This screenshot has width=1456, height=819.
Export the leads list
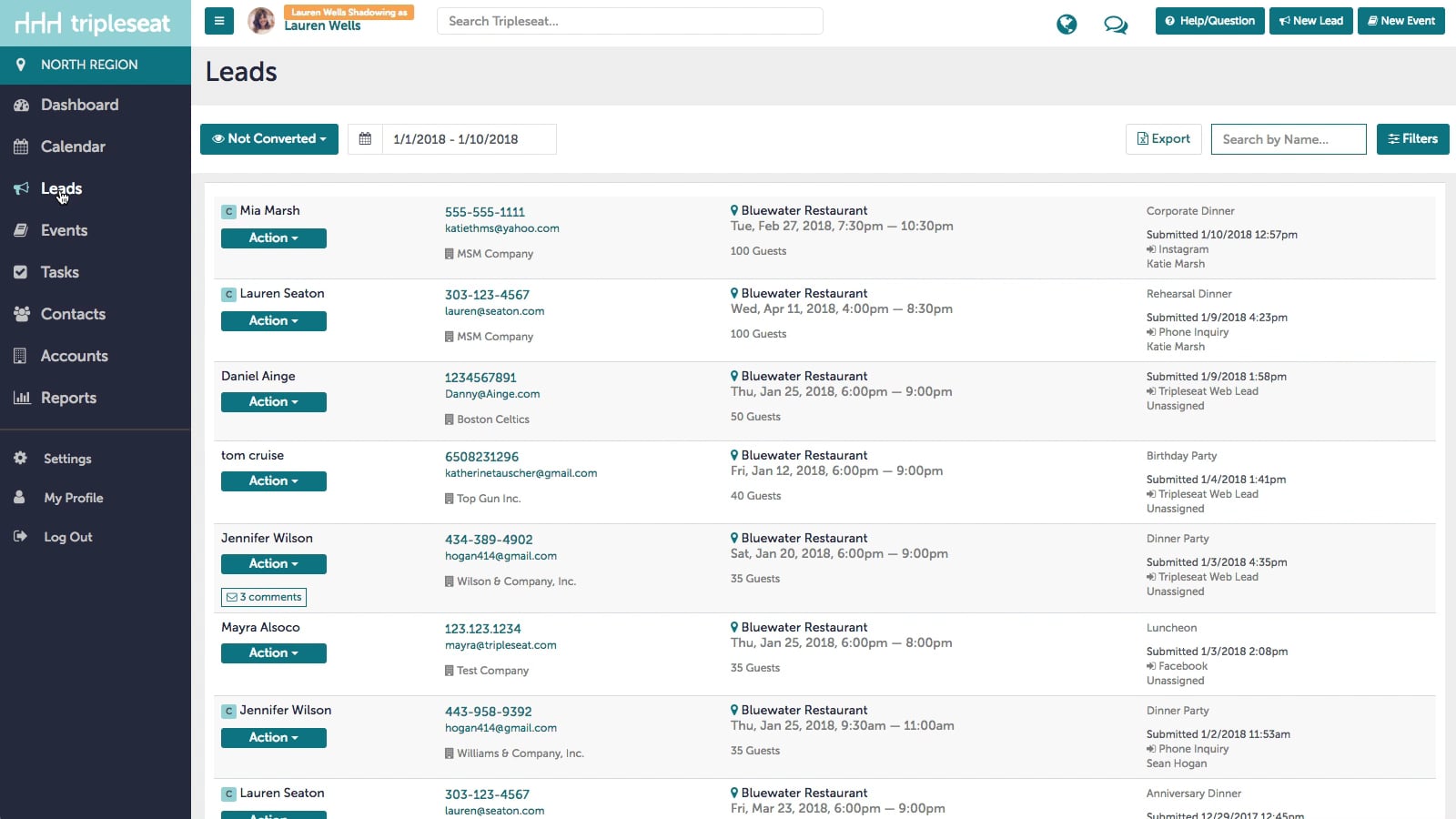[1164, 139]
